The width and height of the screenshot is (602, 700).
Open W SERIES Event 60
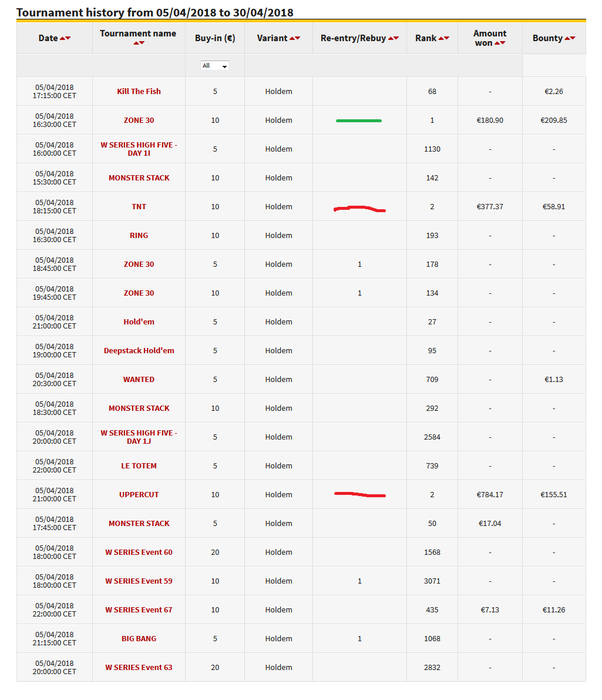139,552
